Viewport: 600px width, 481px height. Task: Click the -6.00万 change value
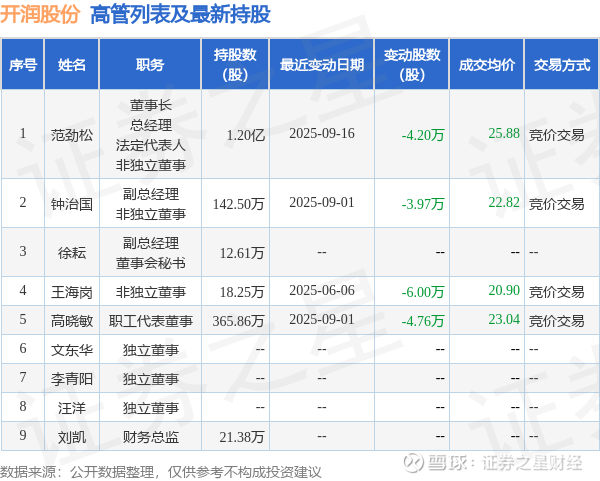pos(423,292)
